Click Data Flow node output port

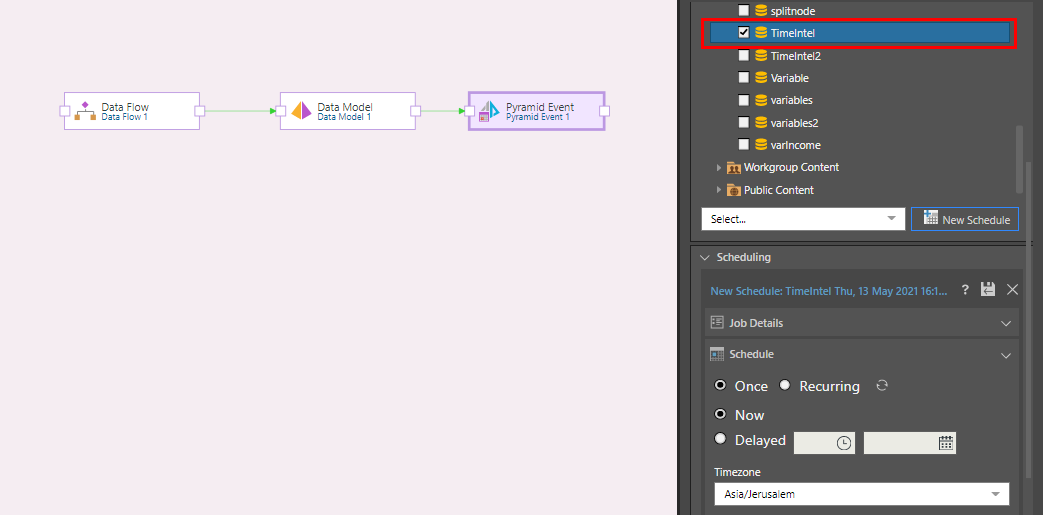tap(200, 111)
